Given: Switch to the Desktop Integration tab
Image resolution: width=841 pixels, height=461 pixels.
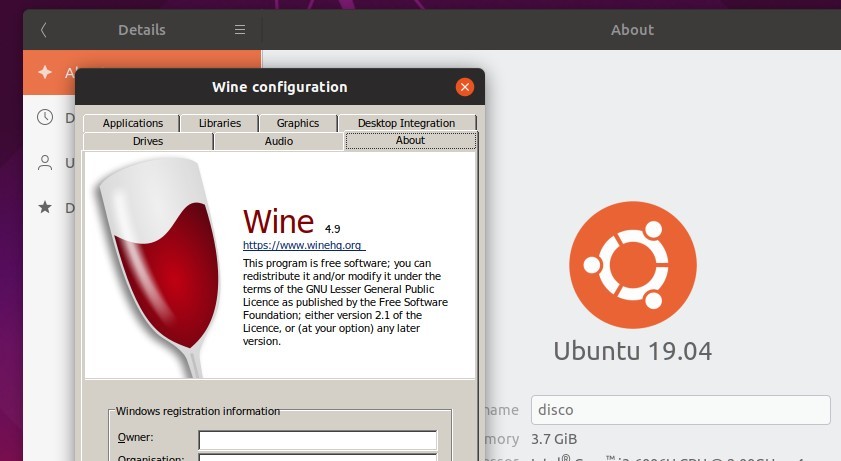Looking at the screenshot, I should [407, 123].
